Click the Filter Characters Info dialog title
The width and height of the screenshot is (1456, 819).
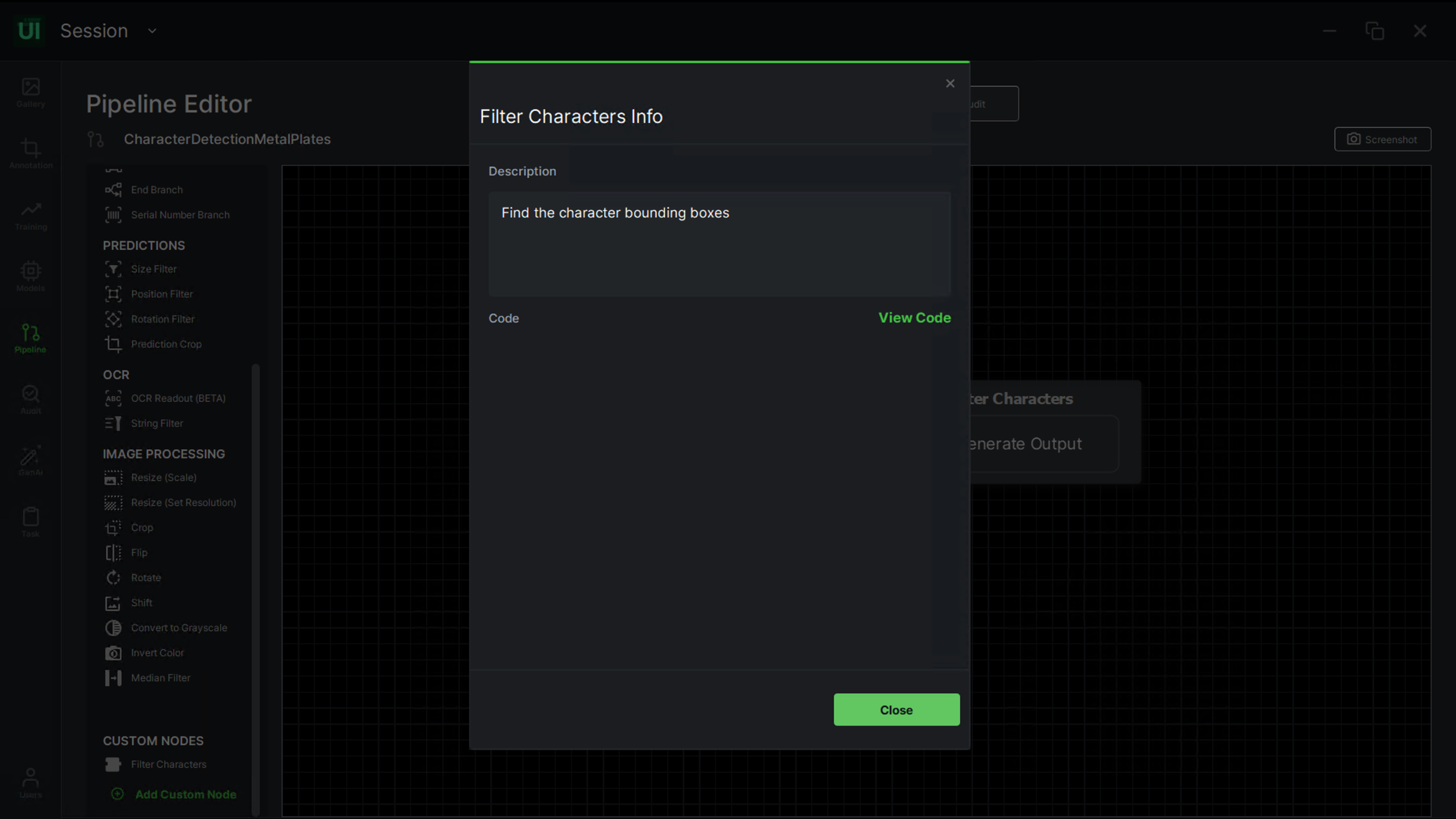point(571,116)
